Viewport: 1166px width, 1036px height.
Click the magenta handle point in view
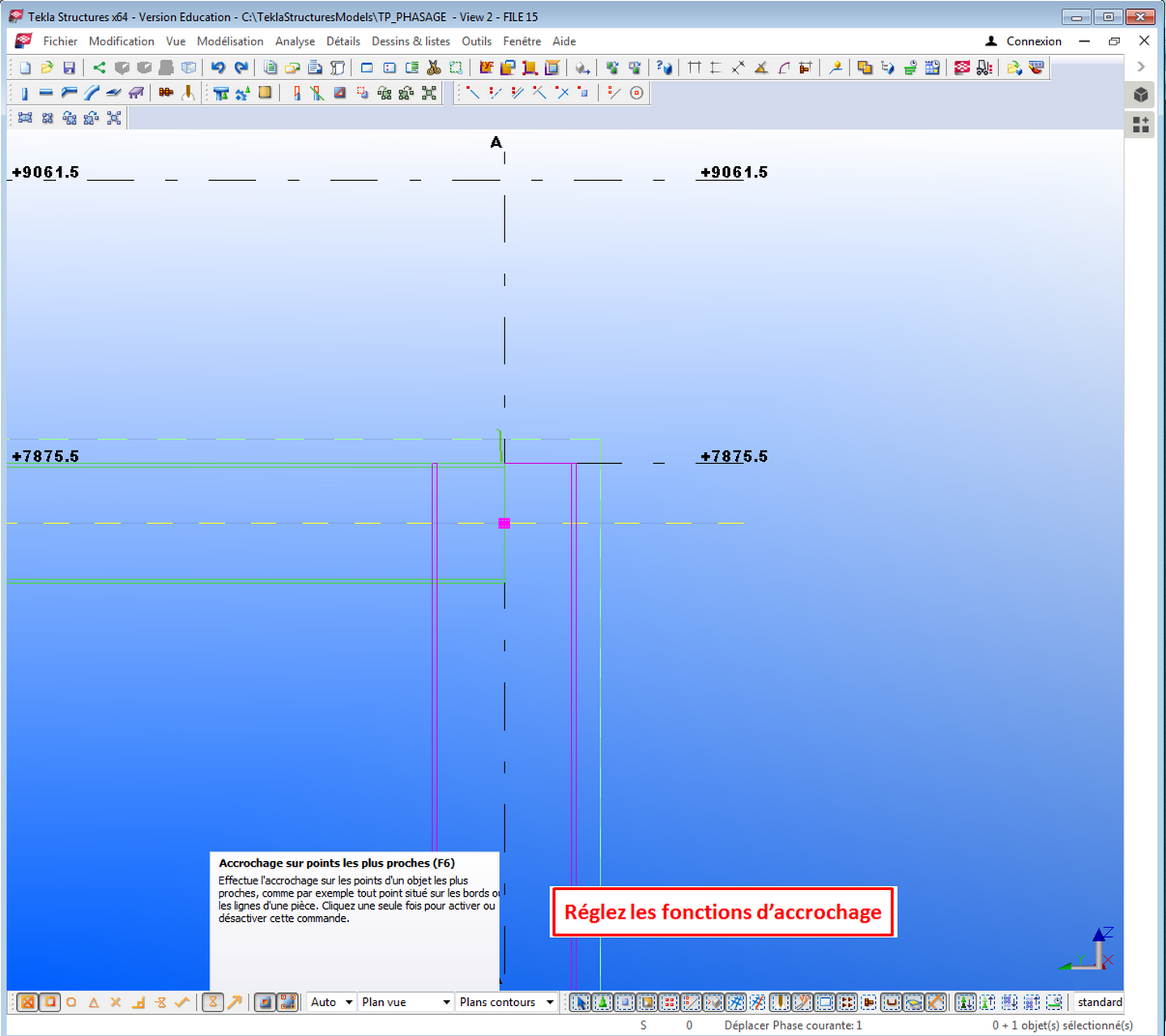(504, 523)
